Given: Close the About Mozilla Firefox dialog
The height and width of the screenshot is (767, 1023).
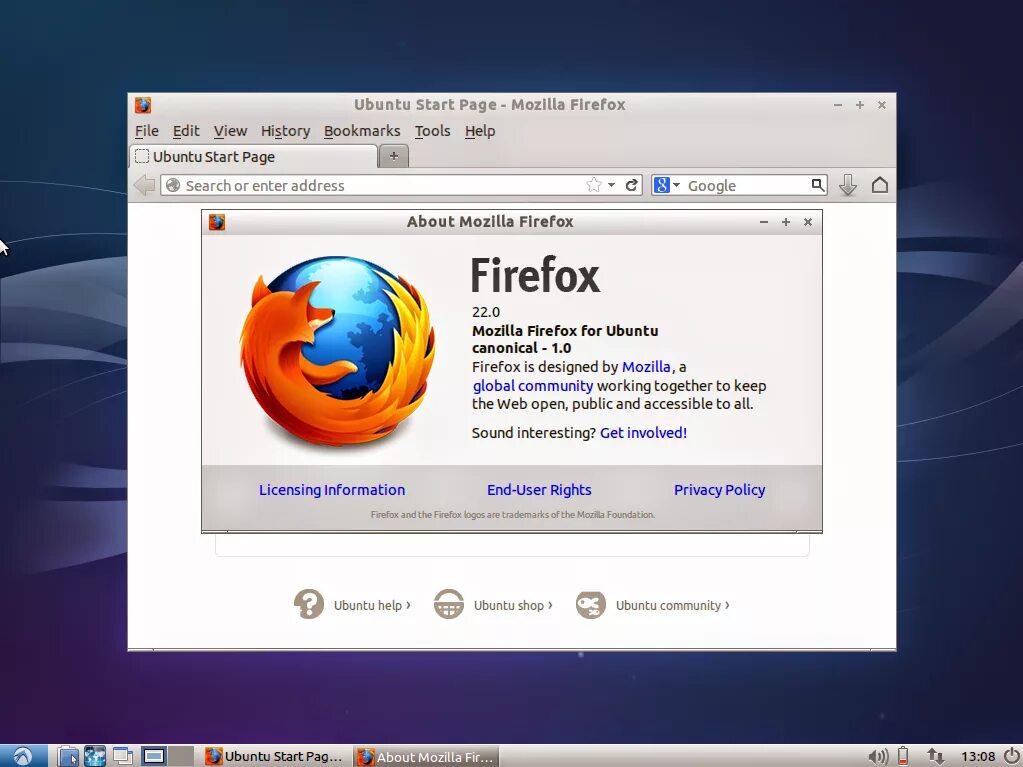Looking at the screenshot, I should (x=808, y=222).
